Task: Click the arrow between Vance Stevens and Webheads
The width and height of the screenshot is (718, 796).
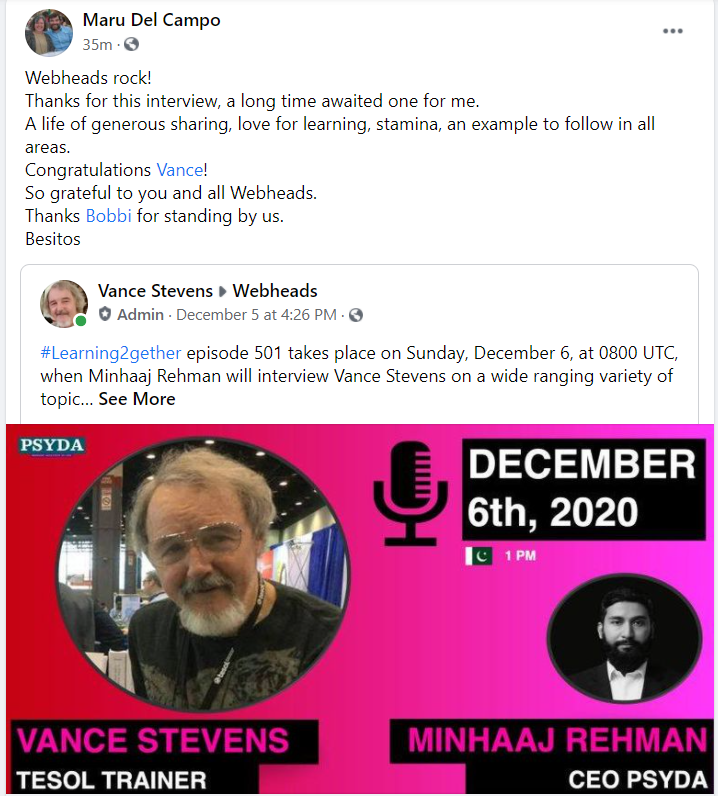Action: pyautogui.click(x=222, y=291)
